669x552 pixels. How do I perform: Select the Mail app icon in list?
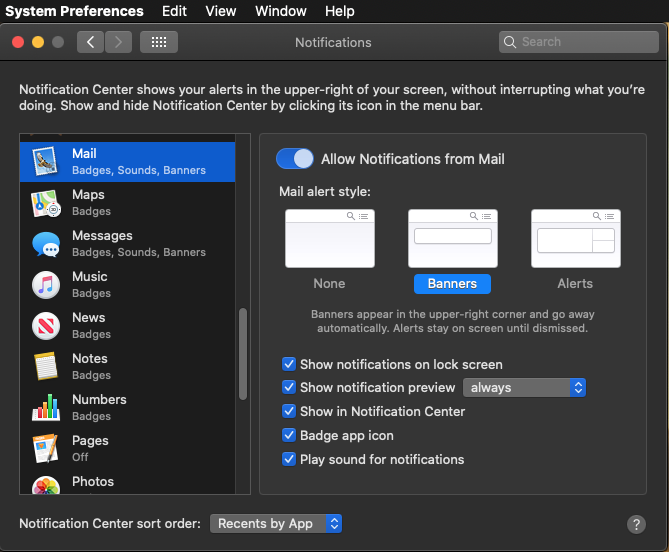[45, 161]
